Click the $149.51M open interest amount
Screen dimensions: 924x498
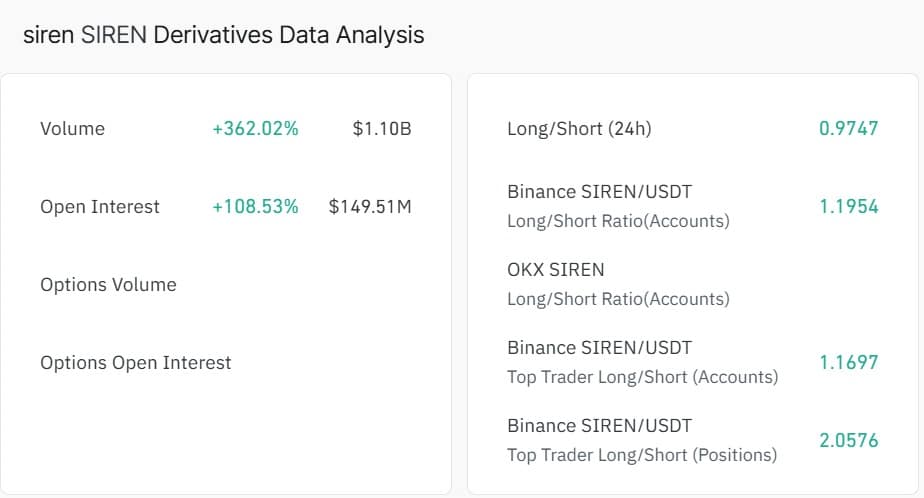[370, 207]
